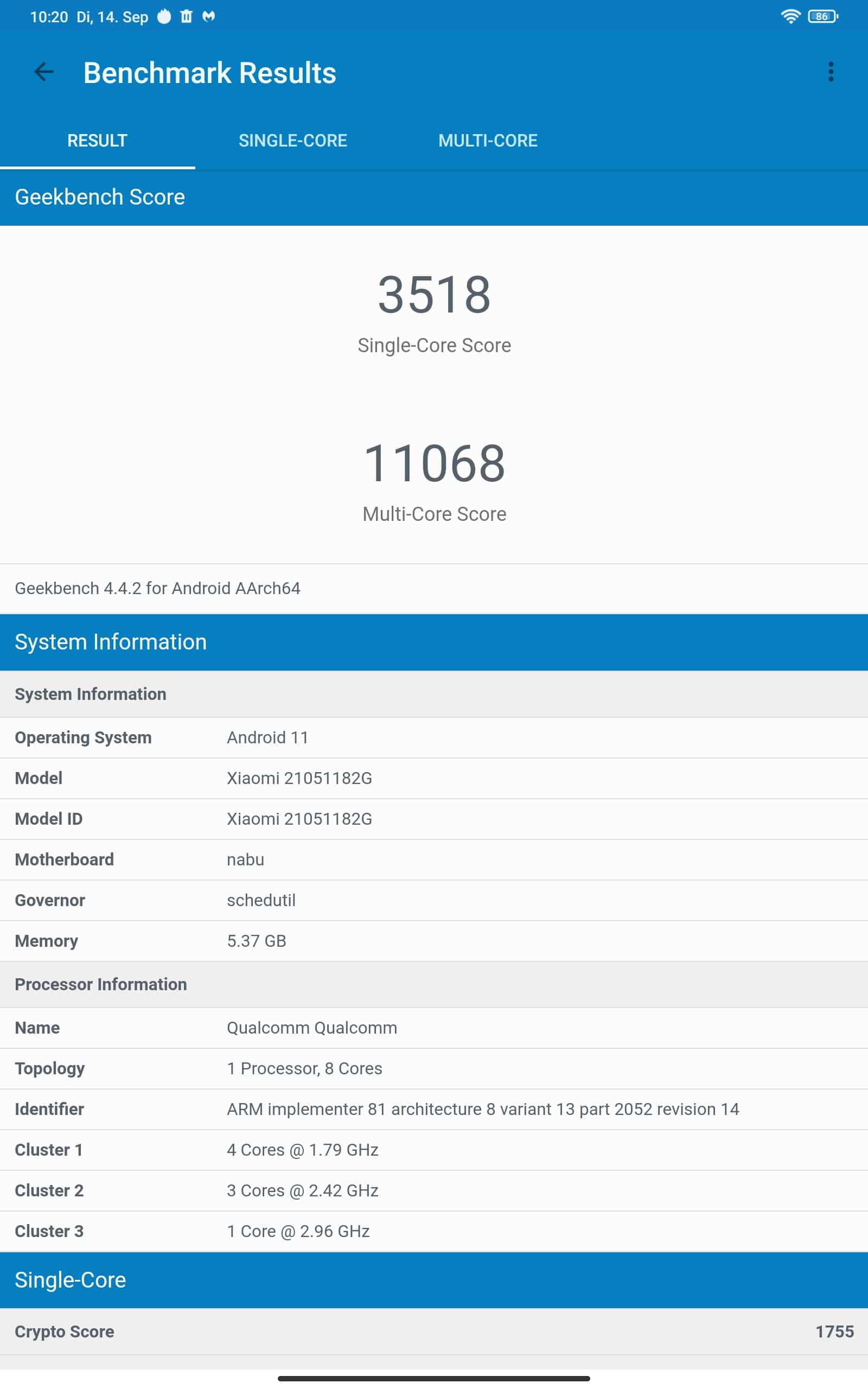
Task: Tap the Memory value '5.37 GB'
Action: (x=256, y=941)
